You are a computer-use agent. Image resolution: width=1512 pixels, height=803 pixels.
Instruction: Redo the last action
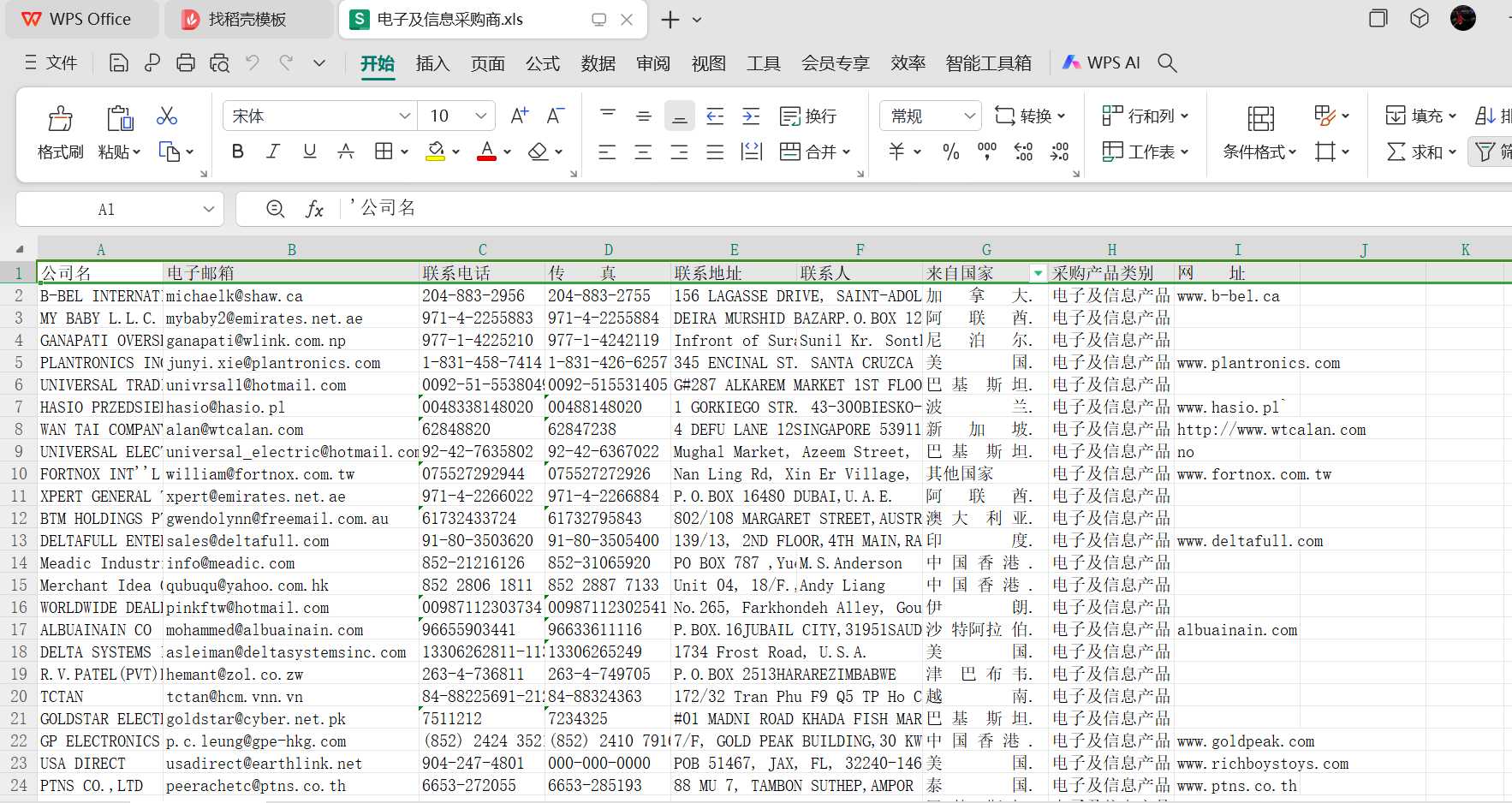pos(286,62)
